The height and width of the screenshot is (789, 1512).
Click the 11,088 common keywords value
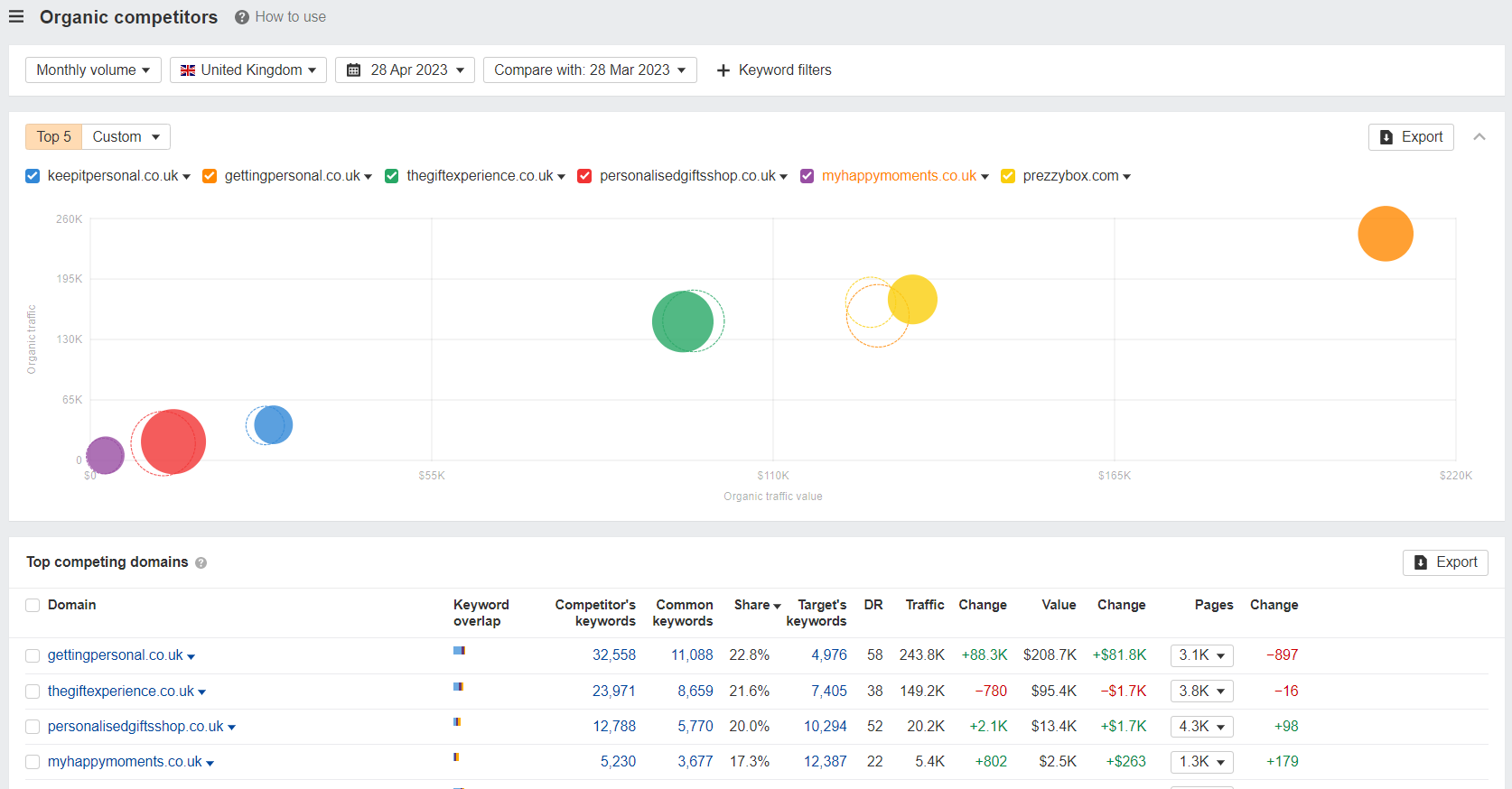tap(692, 655)
